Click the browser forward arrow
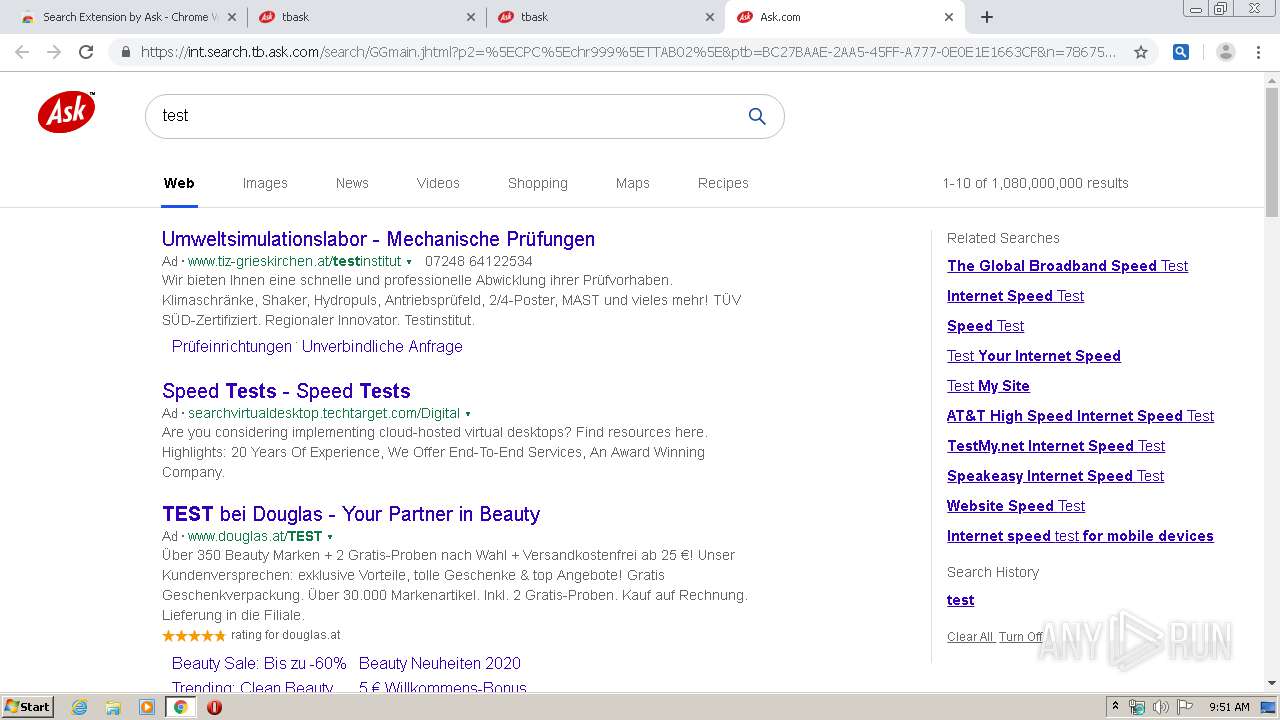 (x=54, y=52)
